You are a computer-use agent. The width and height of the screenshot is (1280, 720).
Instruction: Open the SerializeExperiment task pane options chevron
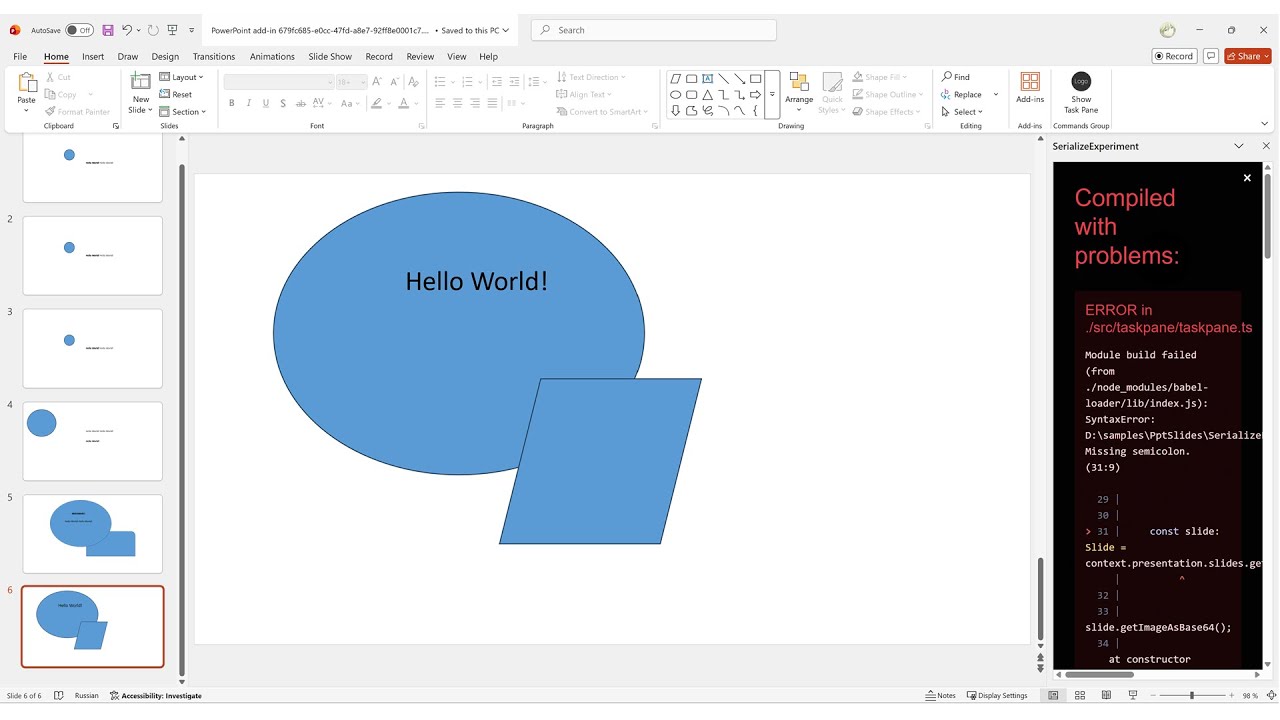[x=1239, y=146]
